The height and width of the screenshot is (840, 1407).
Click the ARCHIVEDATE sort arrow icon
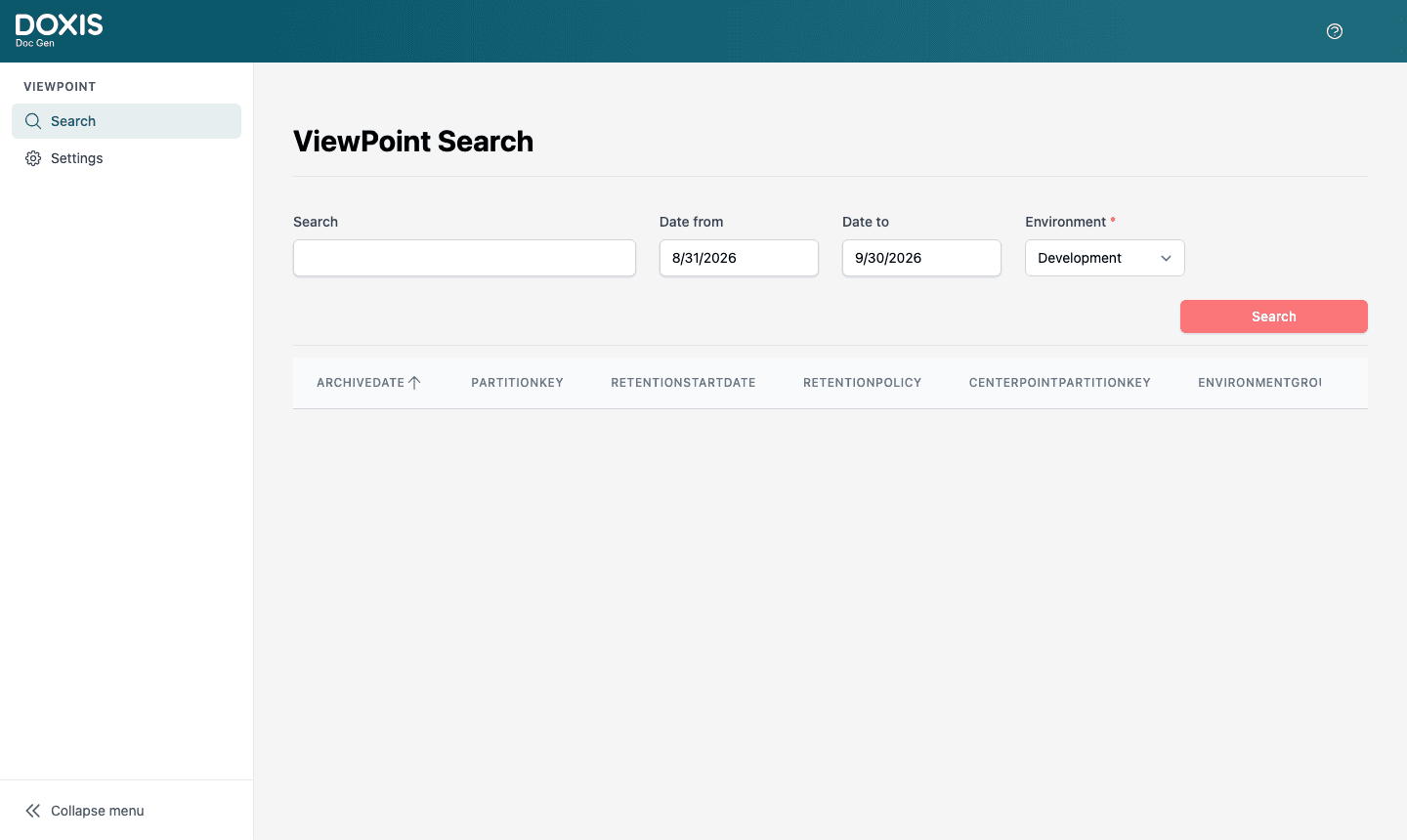tap(414, 383)
